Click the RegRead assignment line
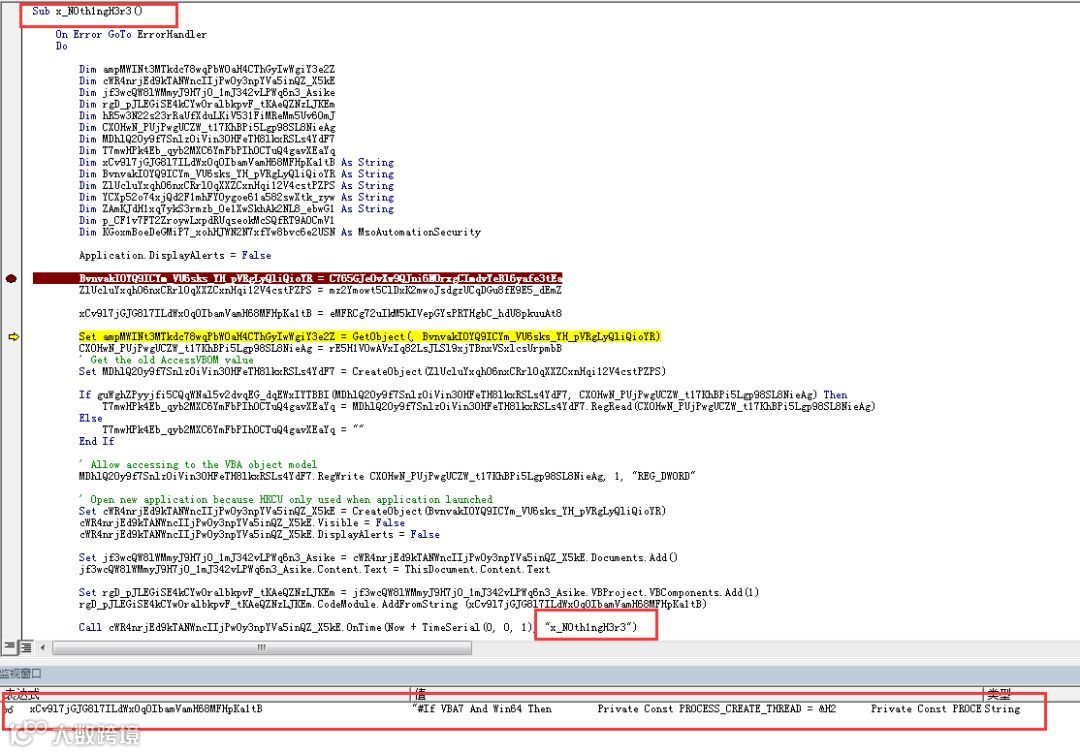This screenshot has height=754, width=1080. point(488,406)
